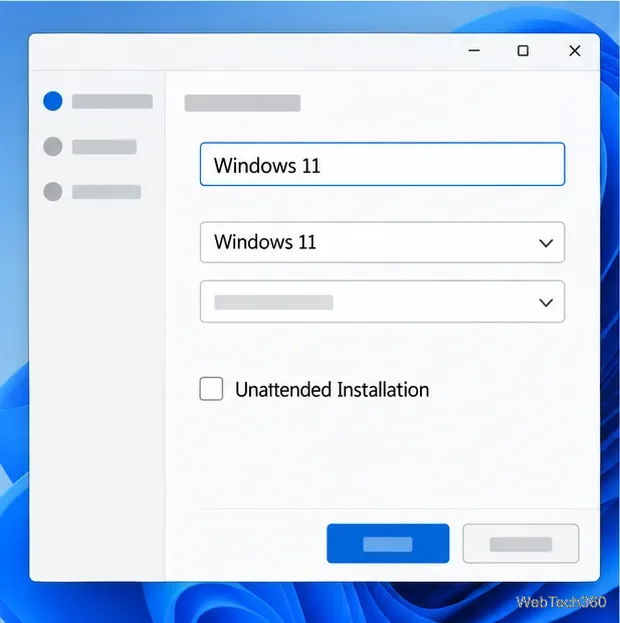Select the third sidebar step
This screenshot has width=620, height=623.
tap(92, 192)
